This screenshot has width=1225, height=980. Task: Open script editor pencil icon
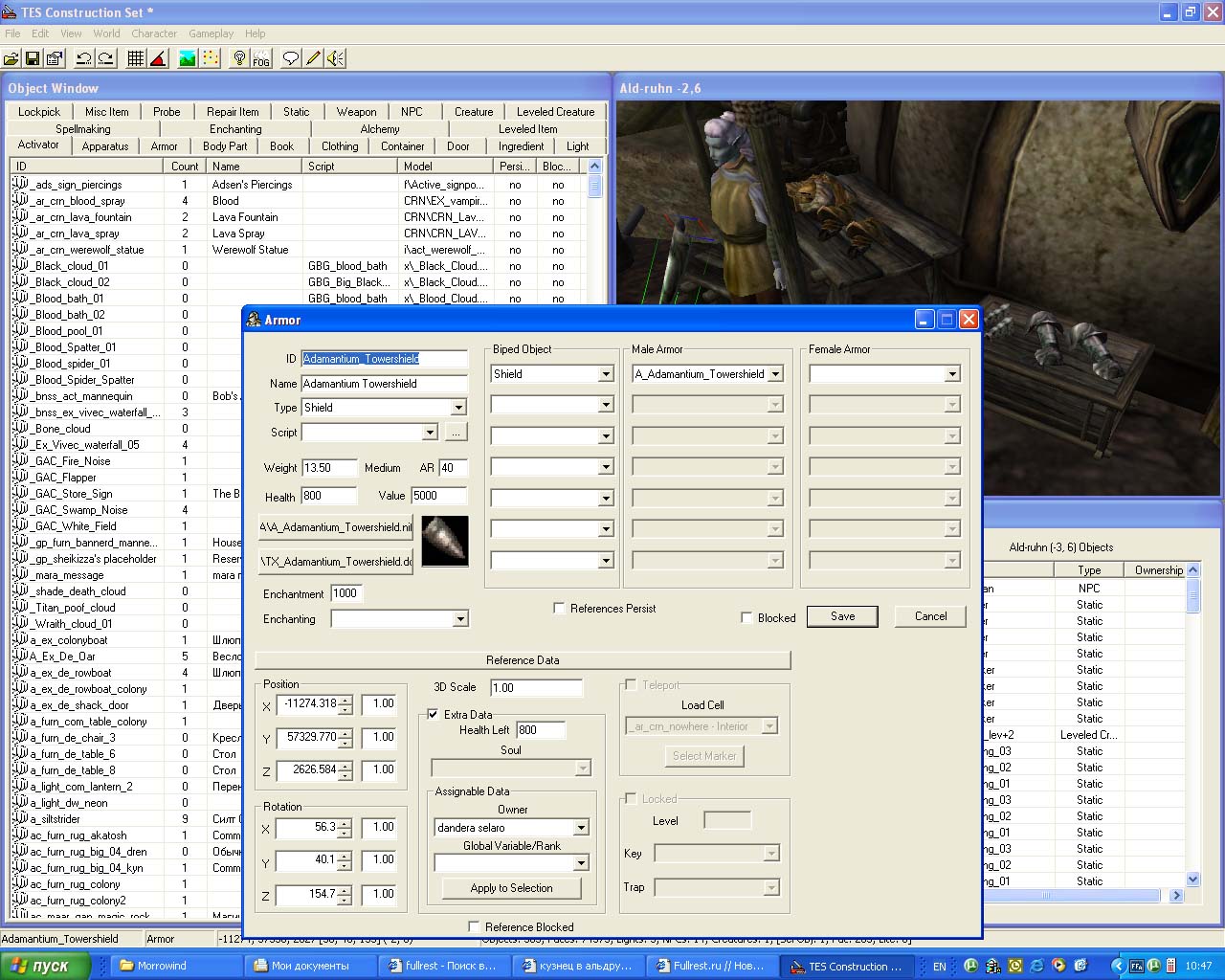click(x=313, y=58)
